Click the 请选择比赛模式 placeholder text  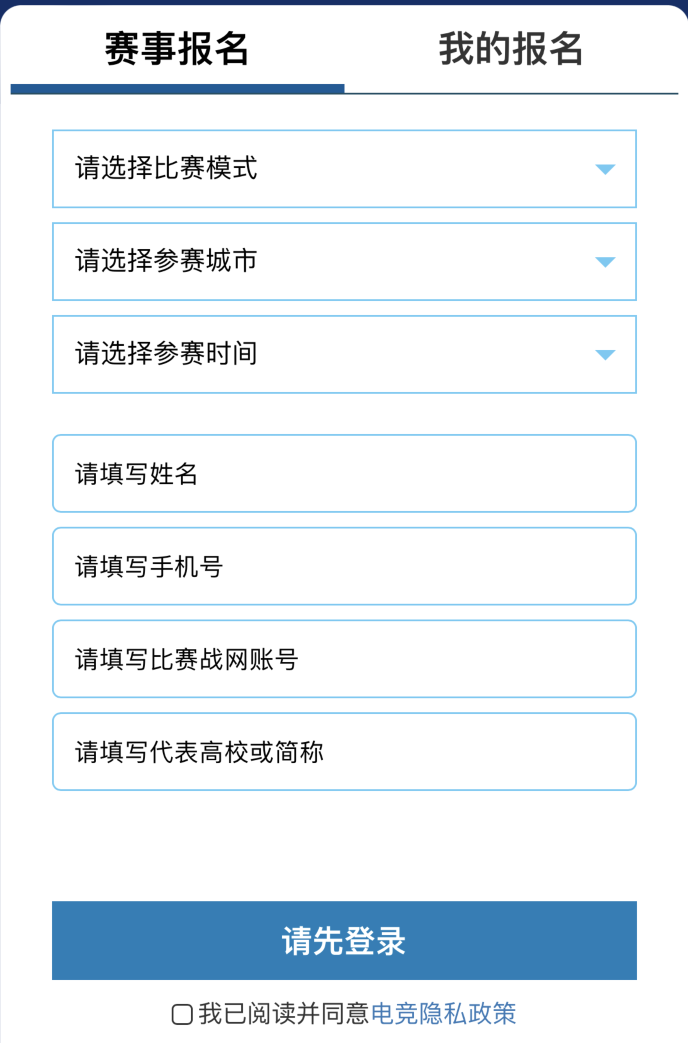[166, 168]
